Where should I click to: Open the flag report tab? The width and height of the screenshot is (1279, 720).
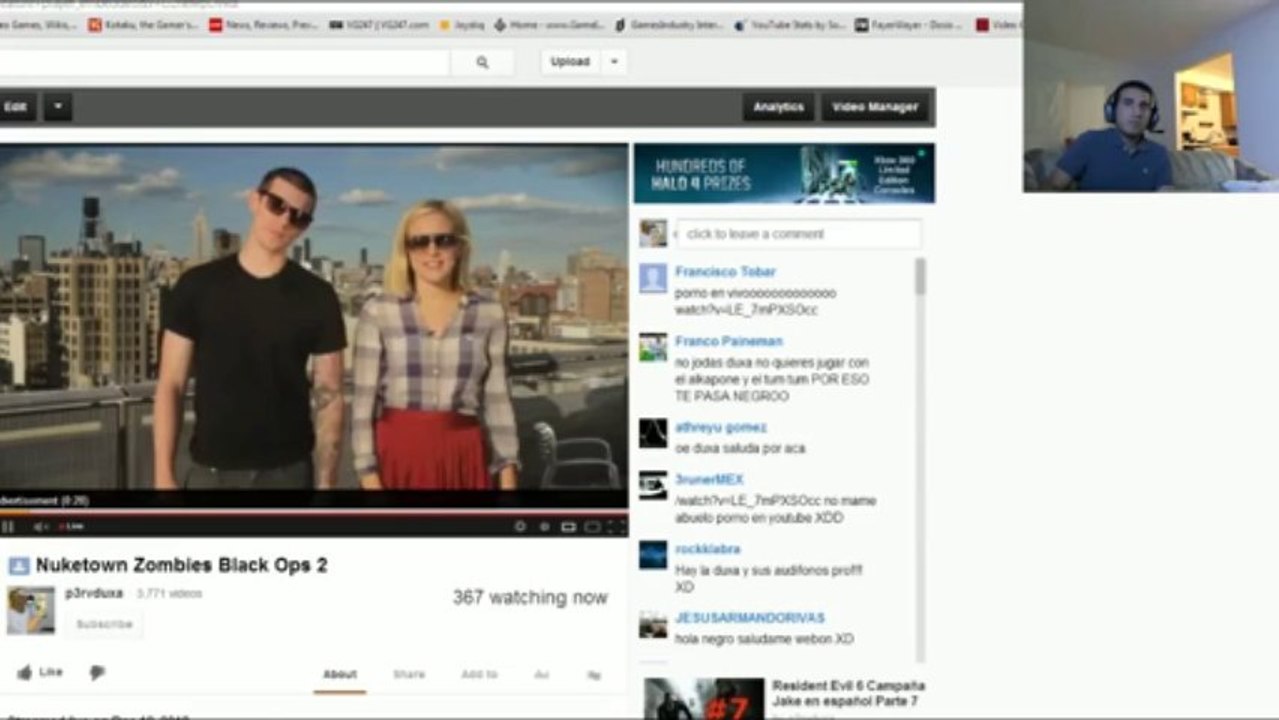(593, 675)
